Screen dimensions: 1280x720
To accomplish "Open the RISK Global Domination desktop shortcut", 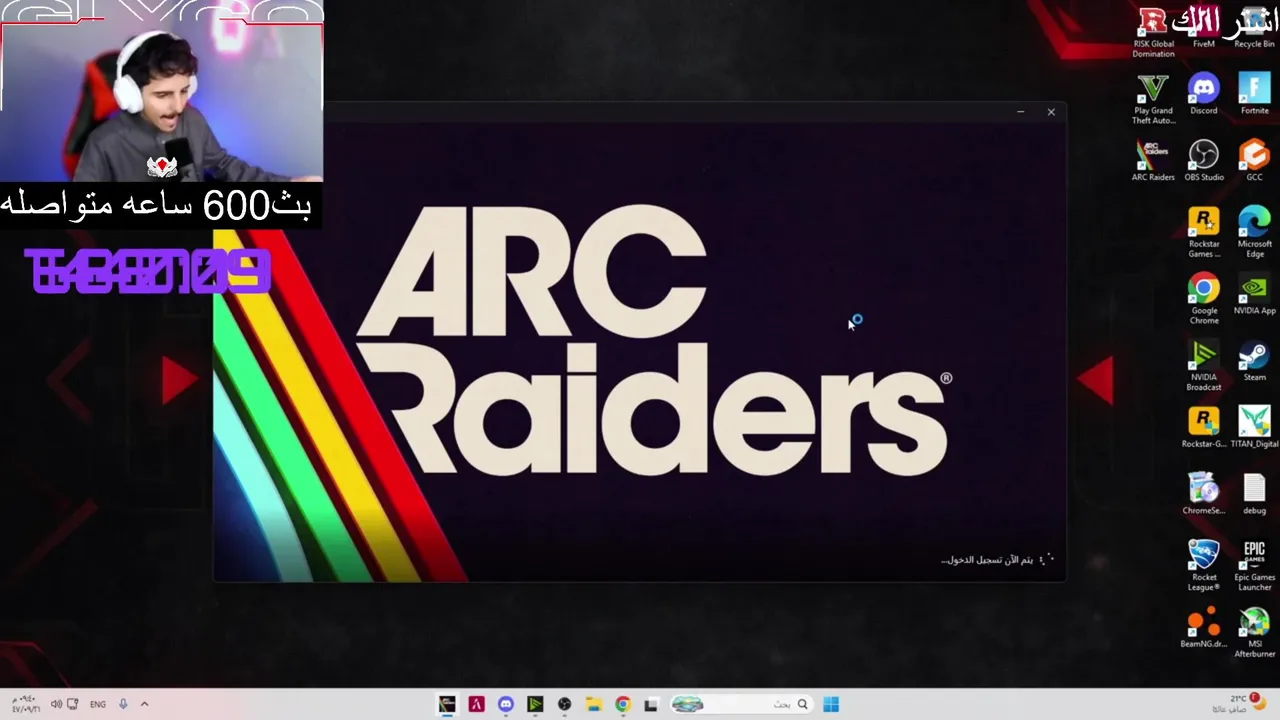I will (x=1153, y=33).
